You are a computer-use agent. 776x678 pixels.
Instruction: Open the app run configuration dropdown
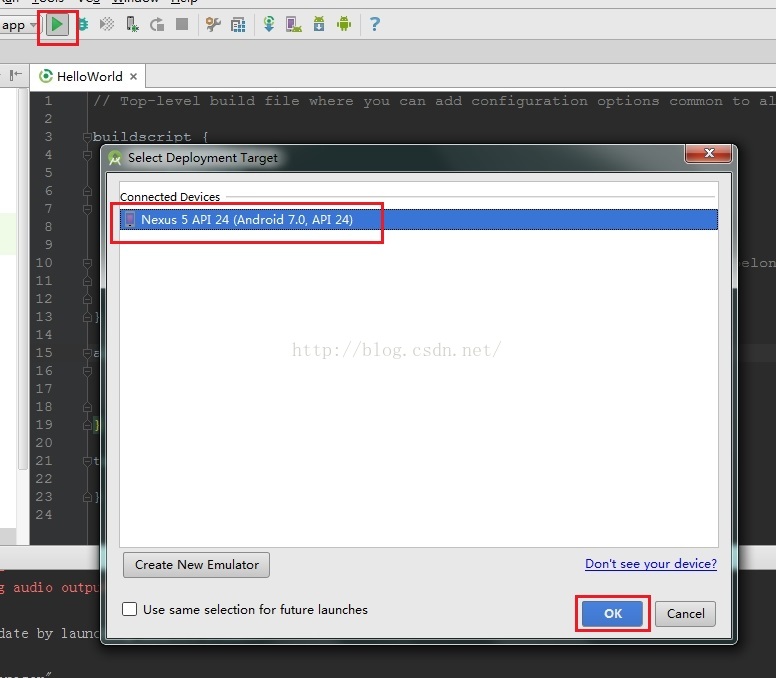19,25
